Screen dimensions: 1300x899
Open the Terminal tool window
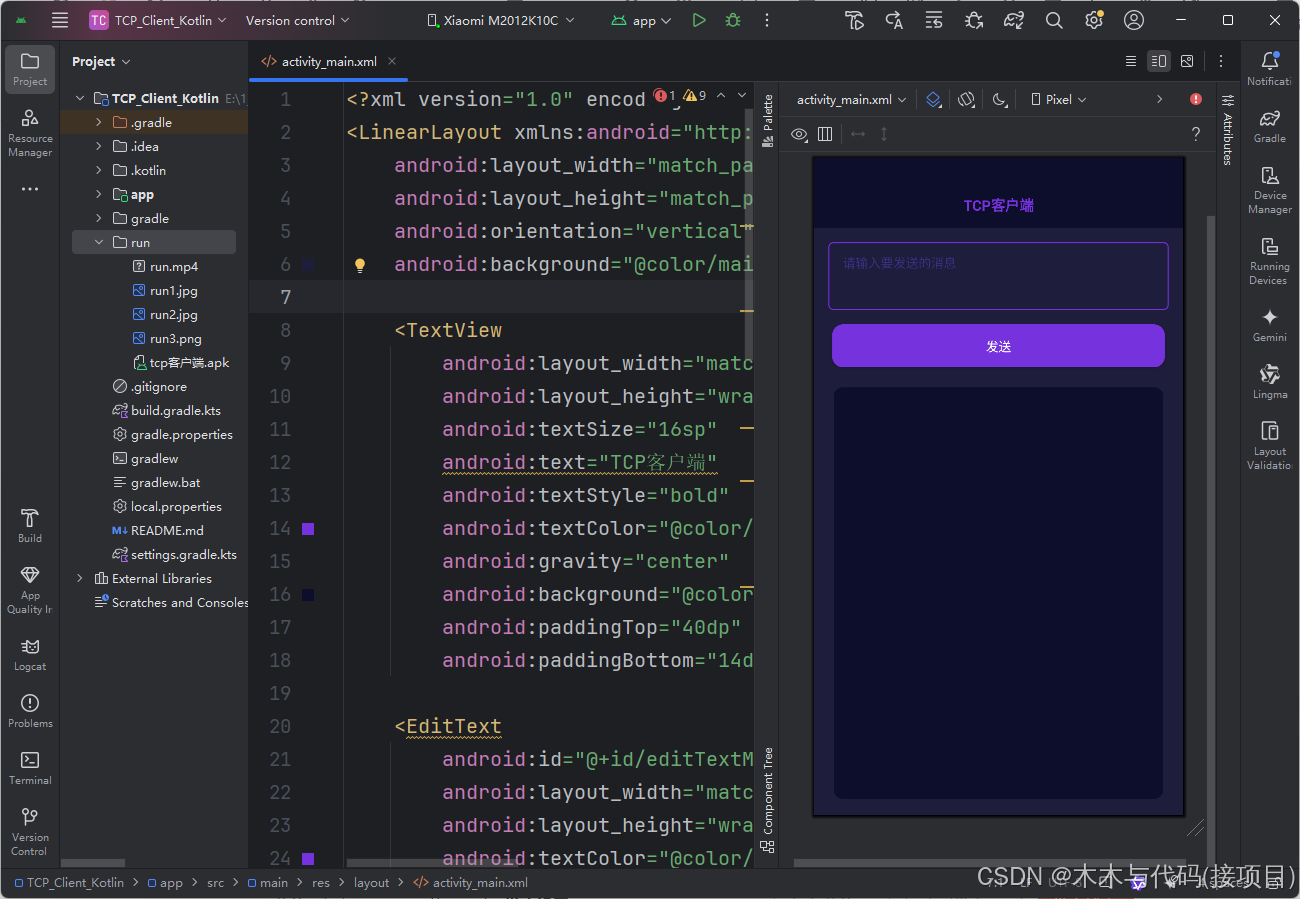29,766
